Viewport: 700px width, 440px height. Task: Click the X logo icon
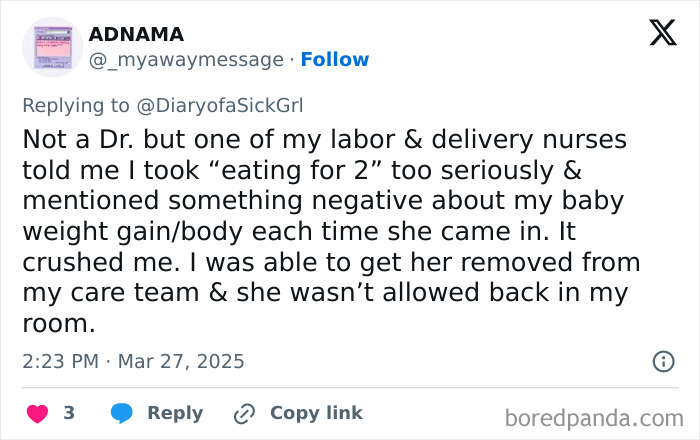[x=662, y=34]
